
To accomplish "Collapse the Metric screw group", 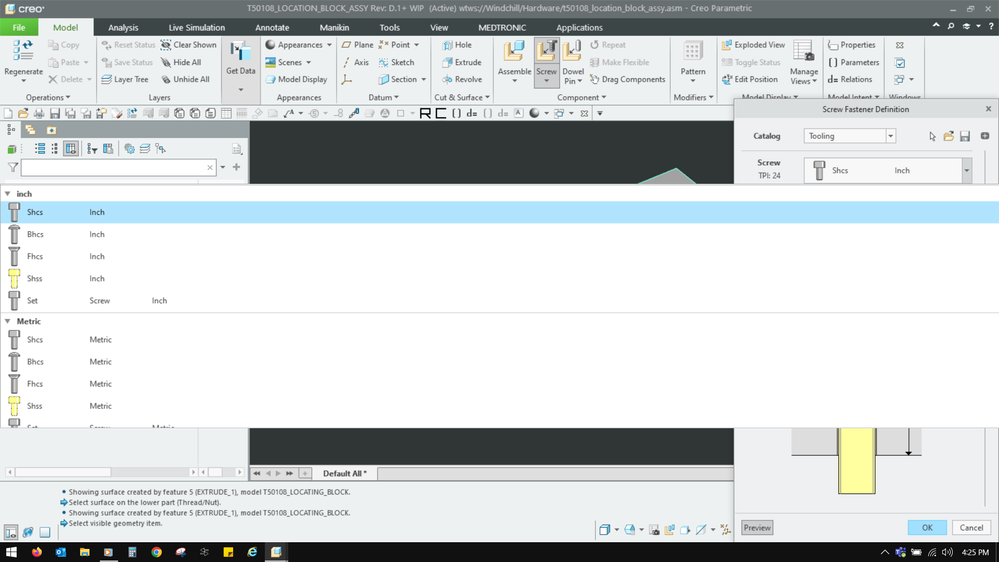I will click(x=8, y=321).
